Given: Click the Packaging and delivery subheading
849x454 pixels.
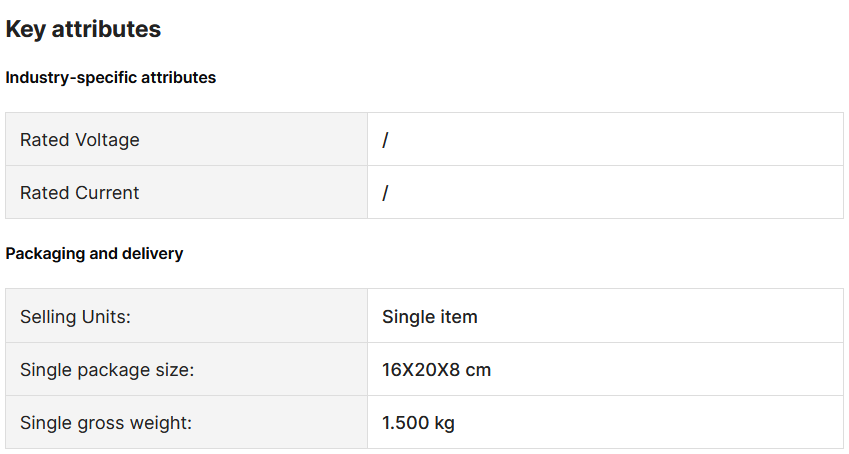Looking at the screenshot, I should point(94,254).
